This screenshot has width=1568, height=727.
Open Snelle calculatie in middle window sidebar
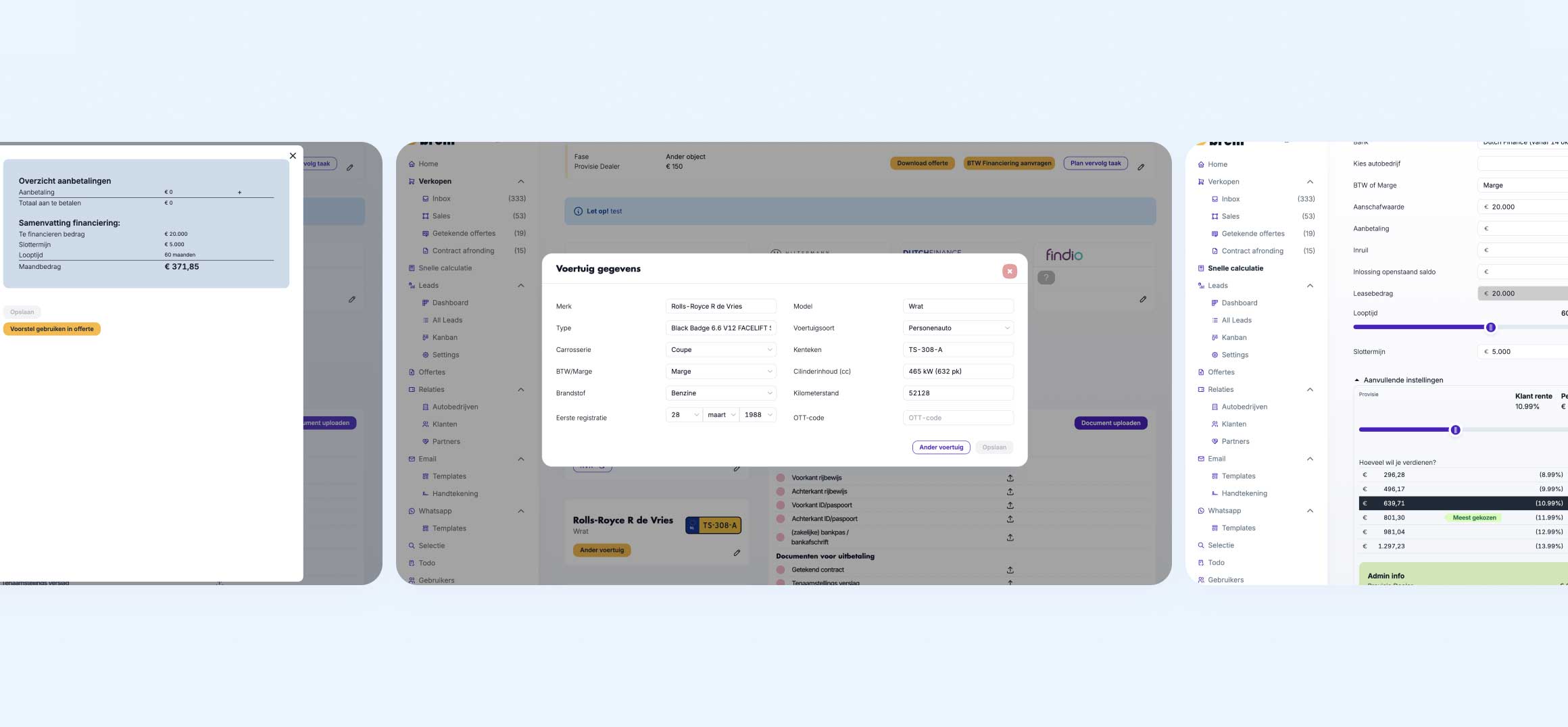445,268
